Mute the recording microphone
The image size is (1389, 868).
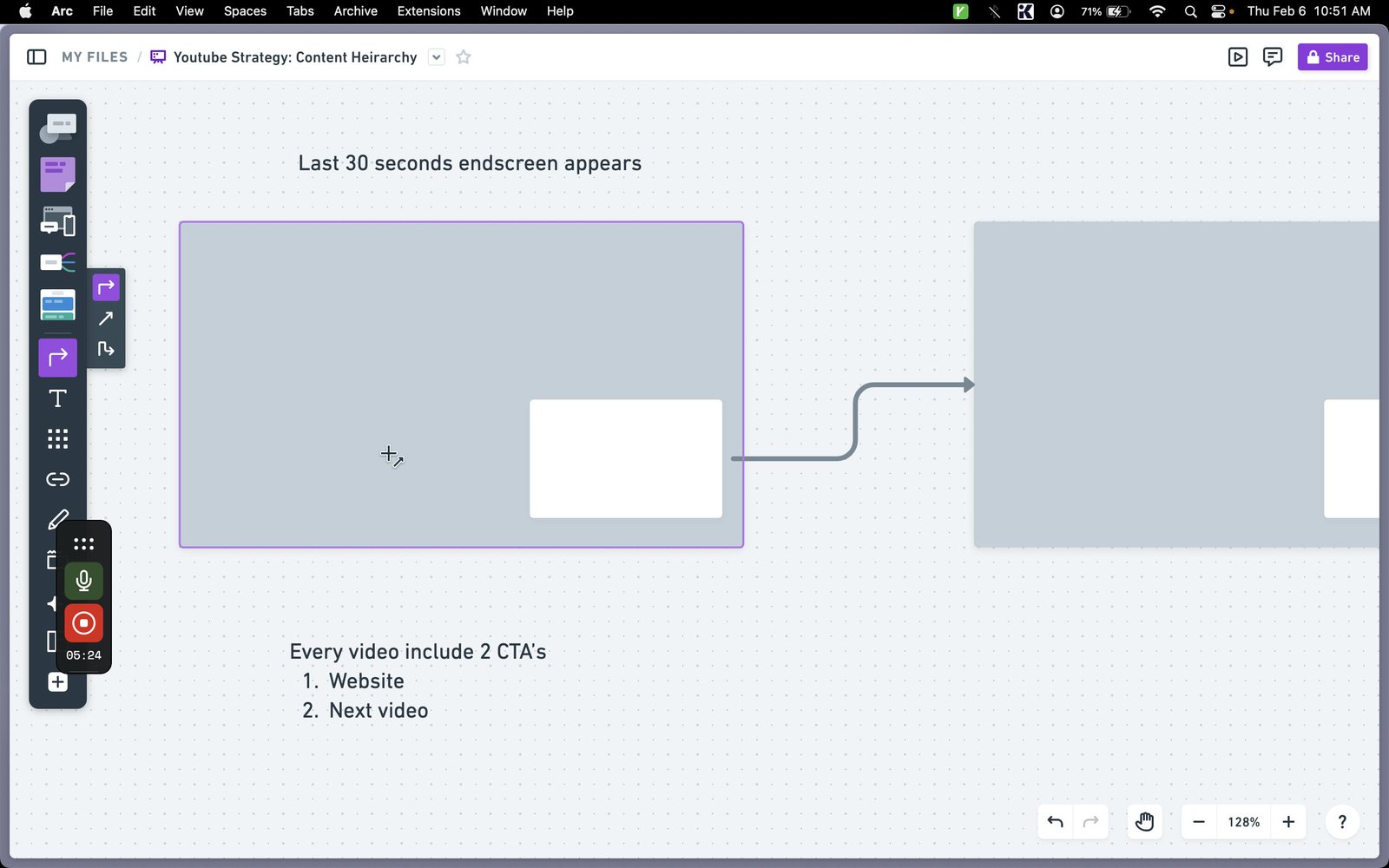coord(83,581)
